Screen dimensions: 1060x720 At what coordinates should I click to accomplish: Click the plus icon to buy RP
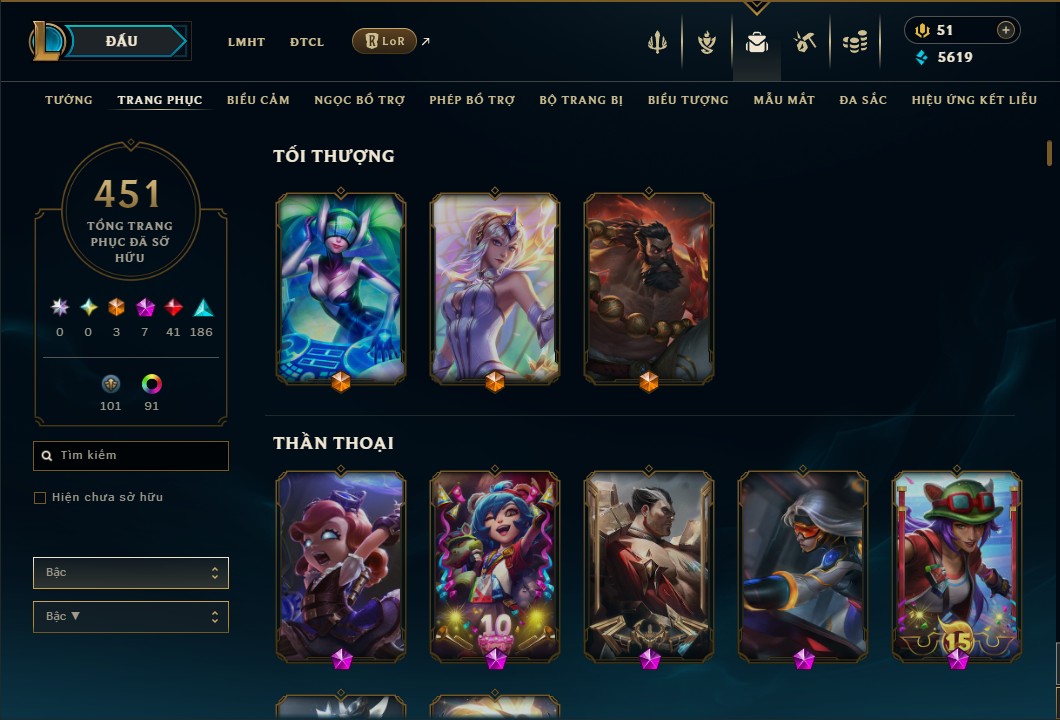tap(1006, 30)
